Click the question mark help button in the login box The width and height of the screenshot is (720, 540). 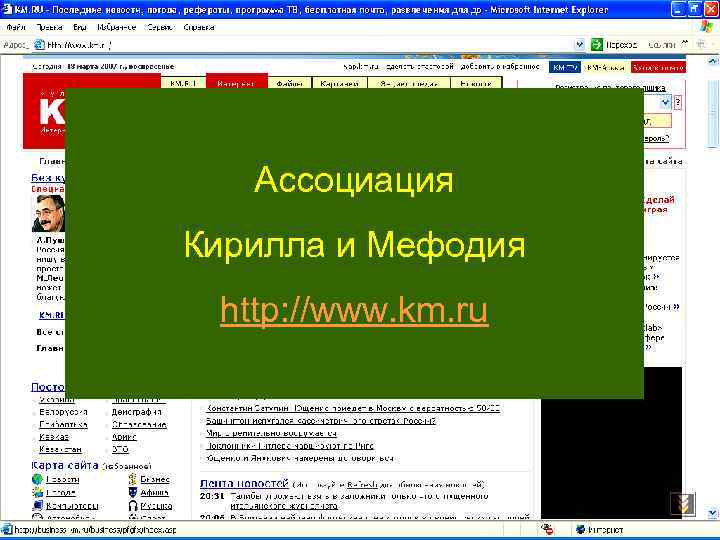(678, 103)
